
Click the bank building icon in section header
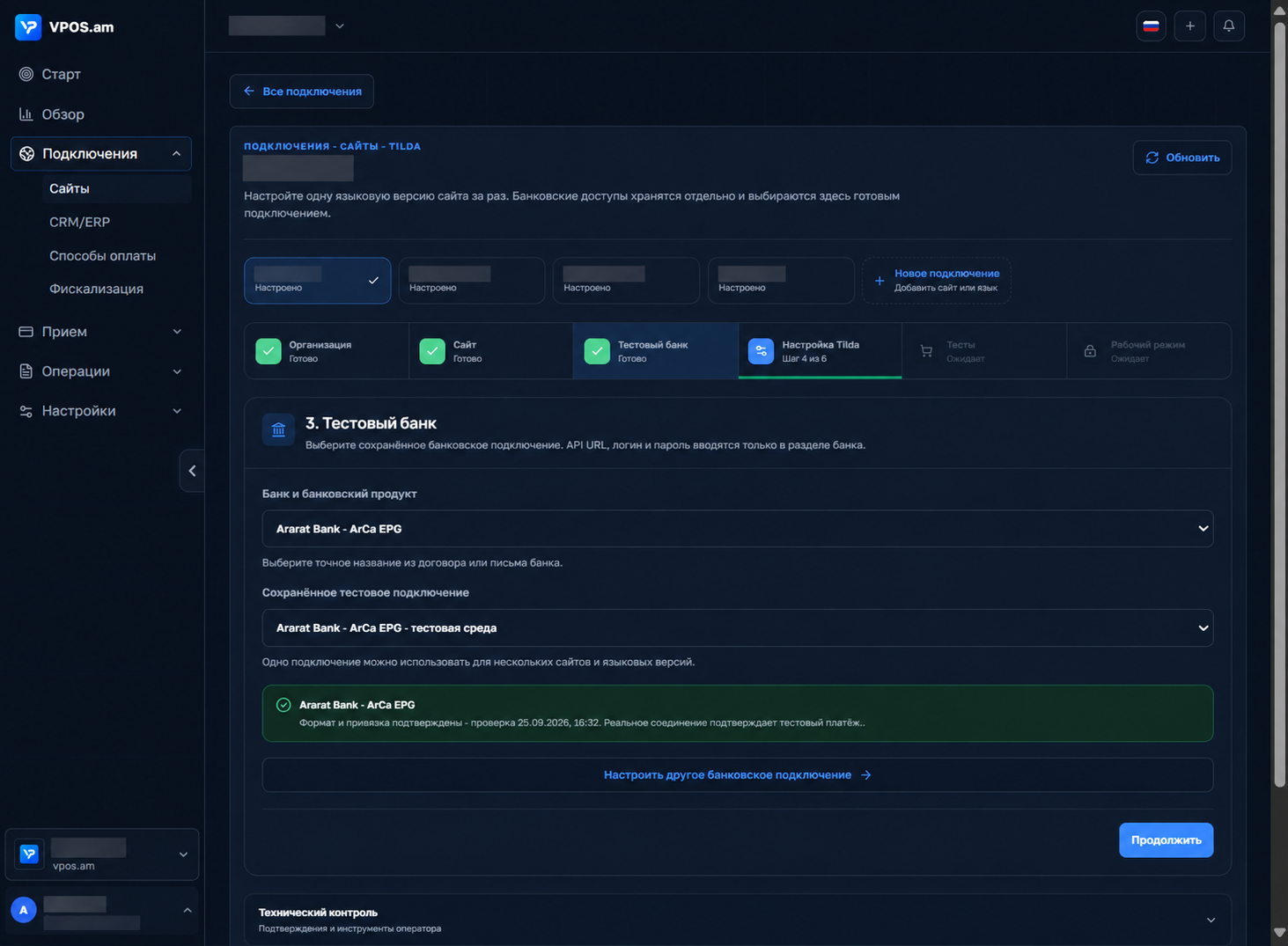tap(278, 430)
